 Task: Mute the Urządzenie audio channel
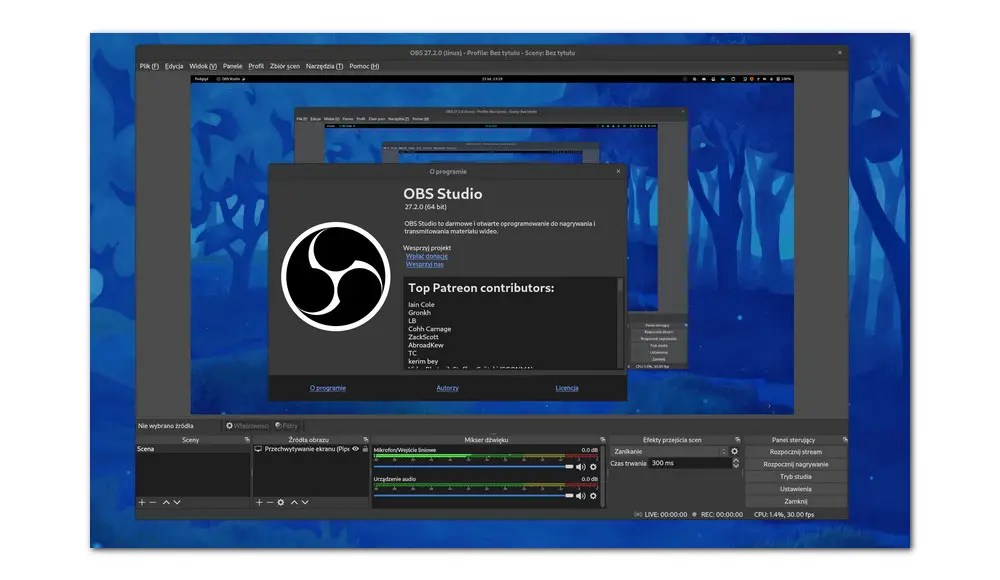click(580, 496)
